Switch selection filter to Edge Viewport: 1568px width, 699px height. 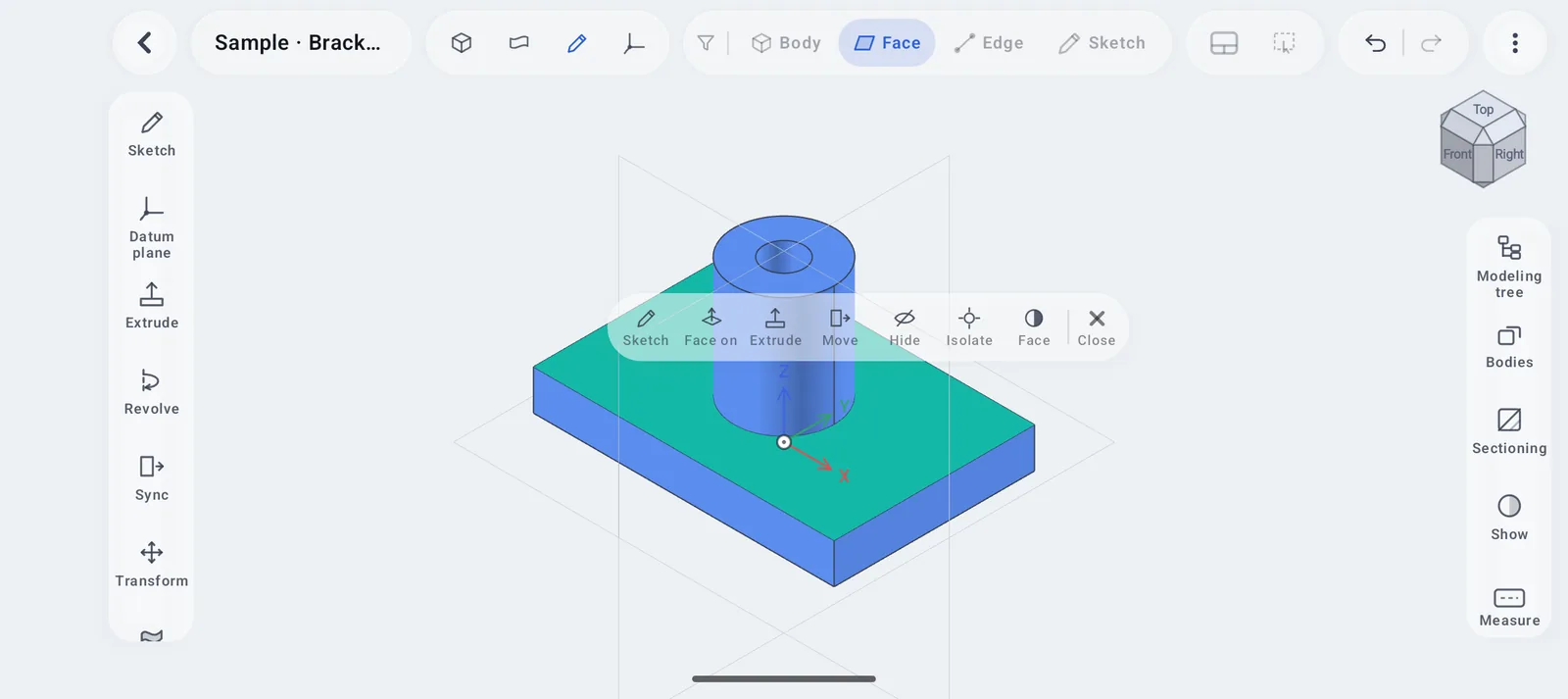[x=989, y=43]
